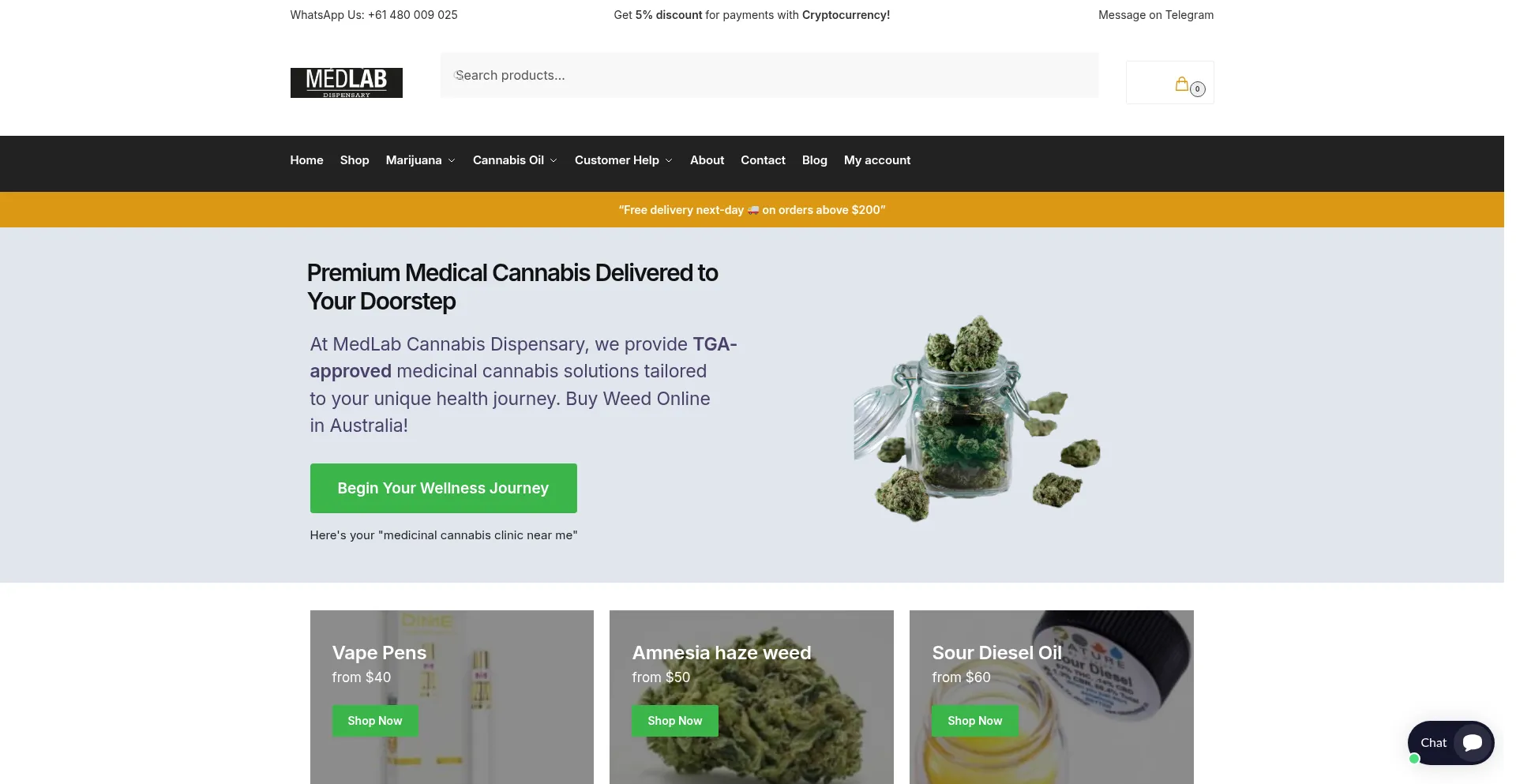Viewport: 1516px width, 784px height.
Task: Open My account from navigation
Action: tap(876, 160)
